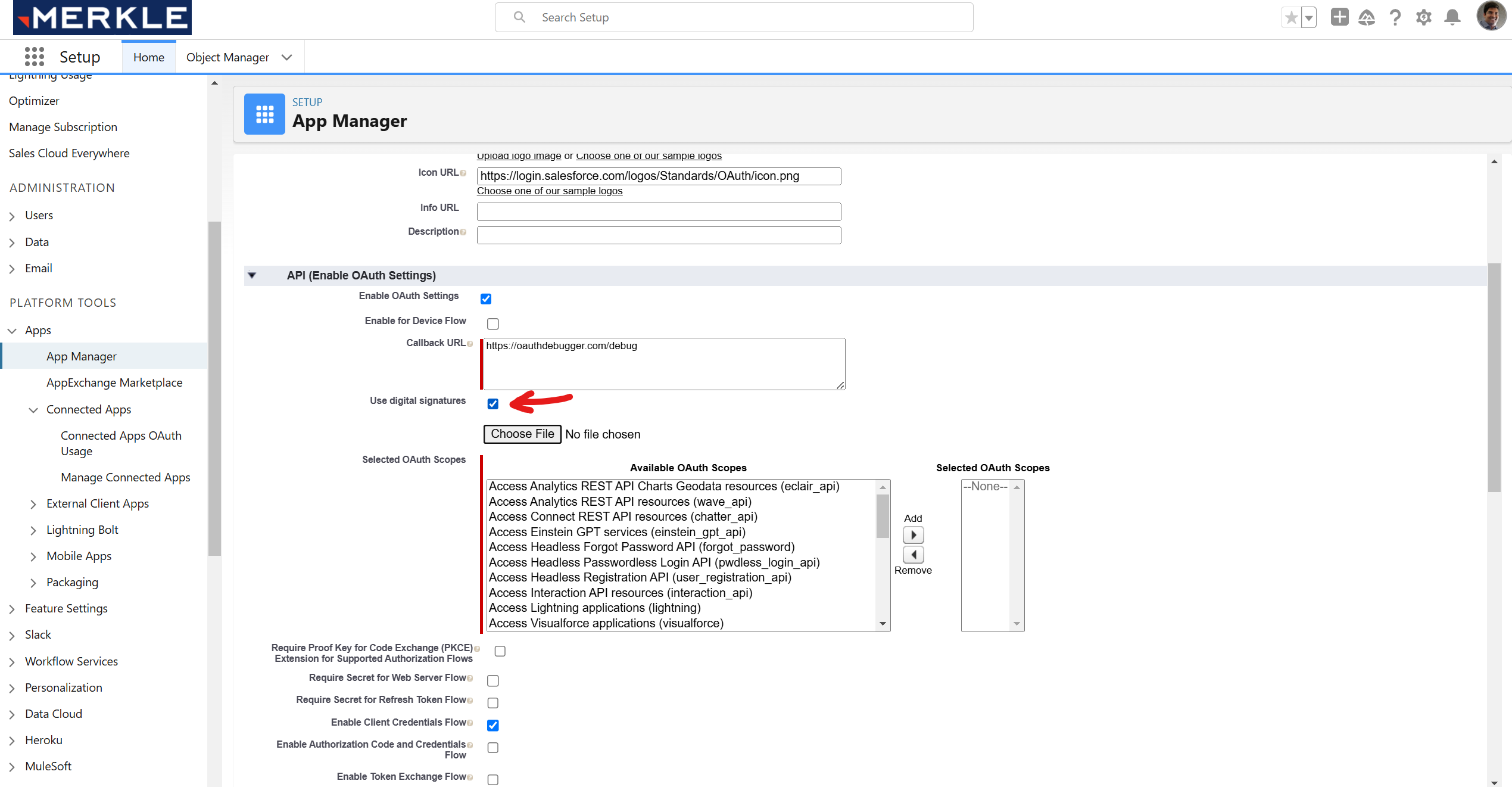Open the Trailhead guidance icon
This screenshot has width=1512, height=787.
point(1367,17)
